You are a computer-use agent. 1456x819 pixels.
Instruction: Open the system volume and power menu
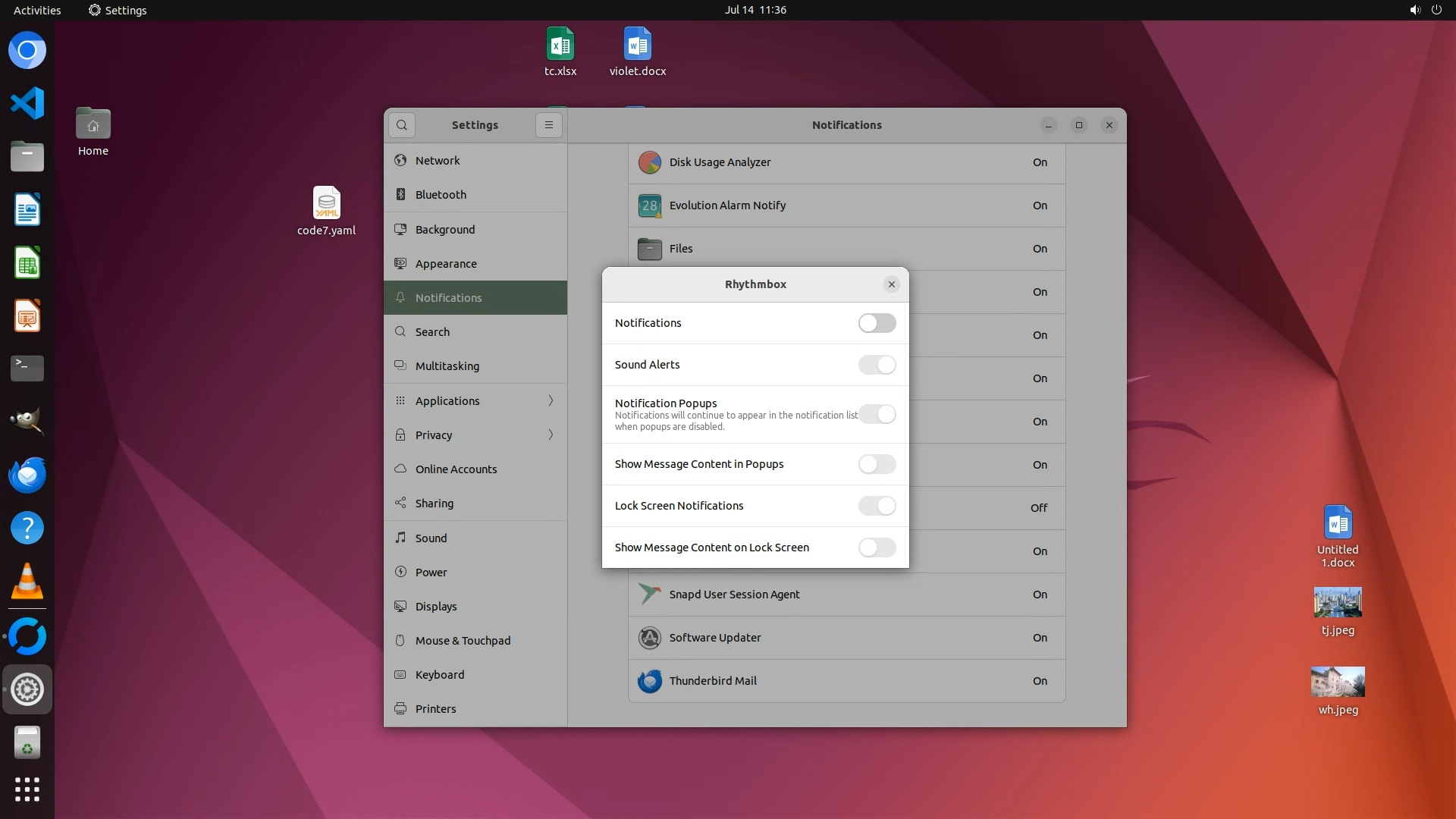click(1425, 10)
